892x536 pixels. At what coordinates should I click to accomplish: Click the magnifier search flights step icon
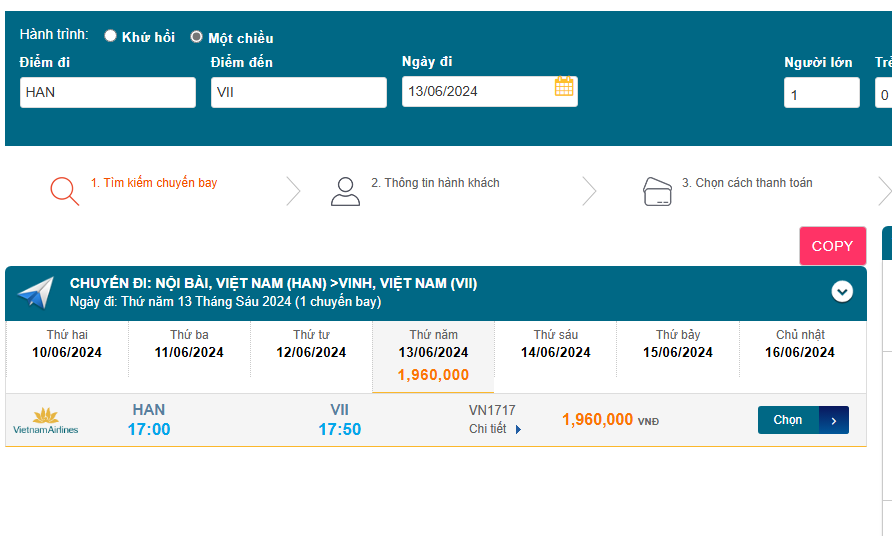(x=64, y=190)
